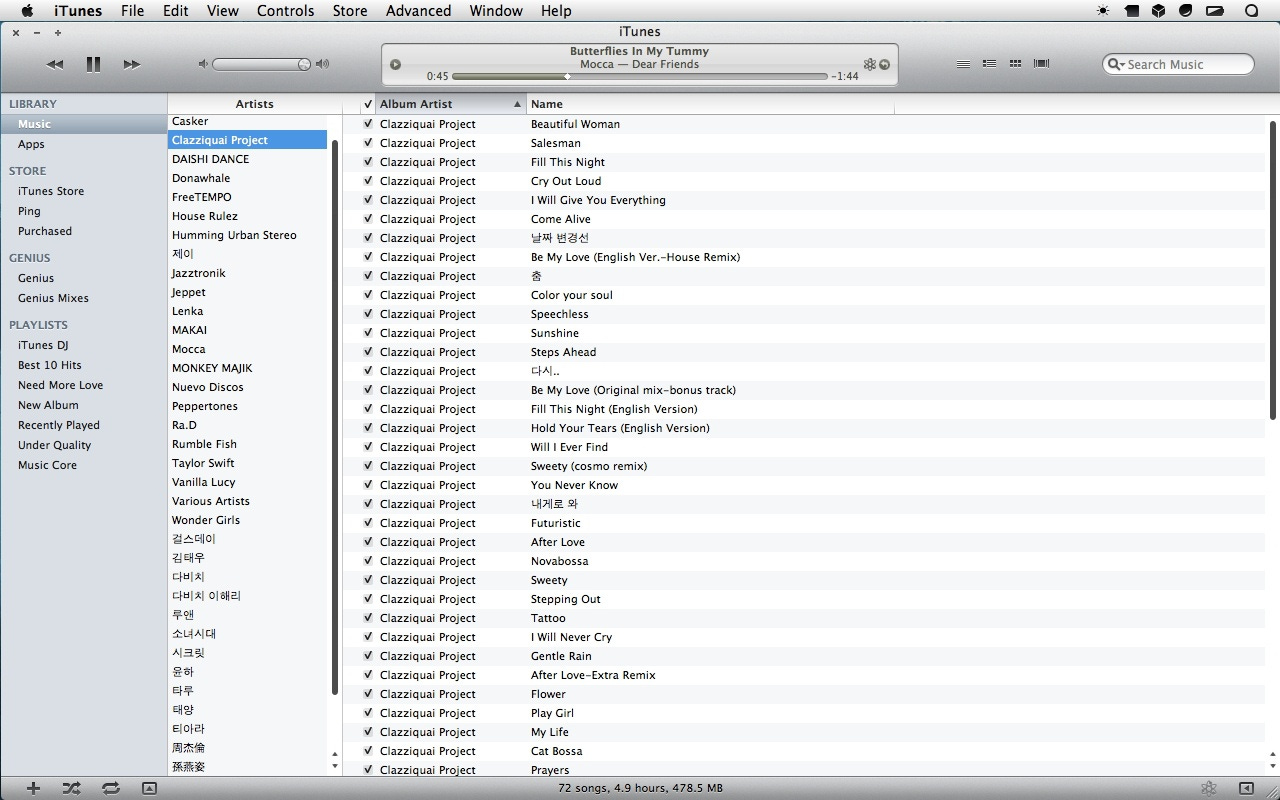The width and height of the screenshot is (1280, 800).
Task: Click the song progress bar
Action: pos(640,76)
